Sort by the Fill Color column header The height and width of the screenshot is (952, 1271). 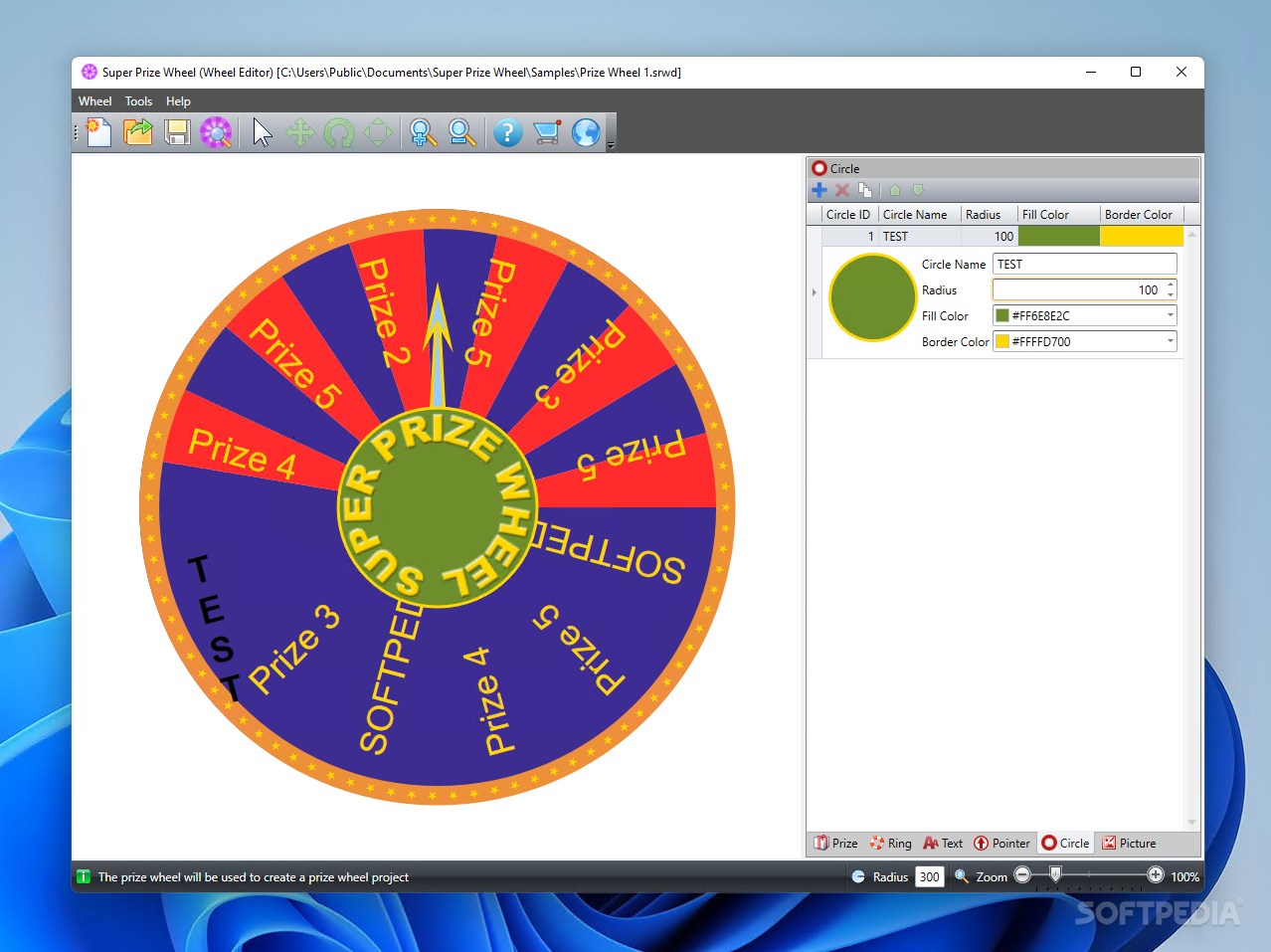(x=1058, y=215)
